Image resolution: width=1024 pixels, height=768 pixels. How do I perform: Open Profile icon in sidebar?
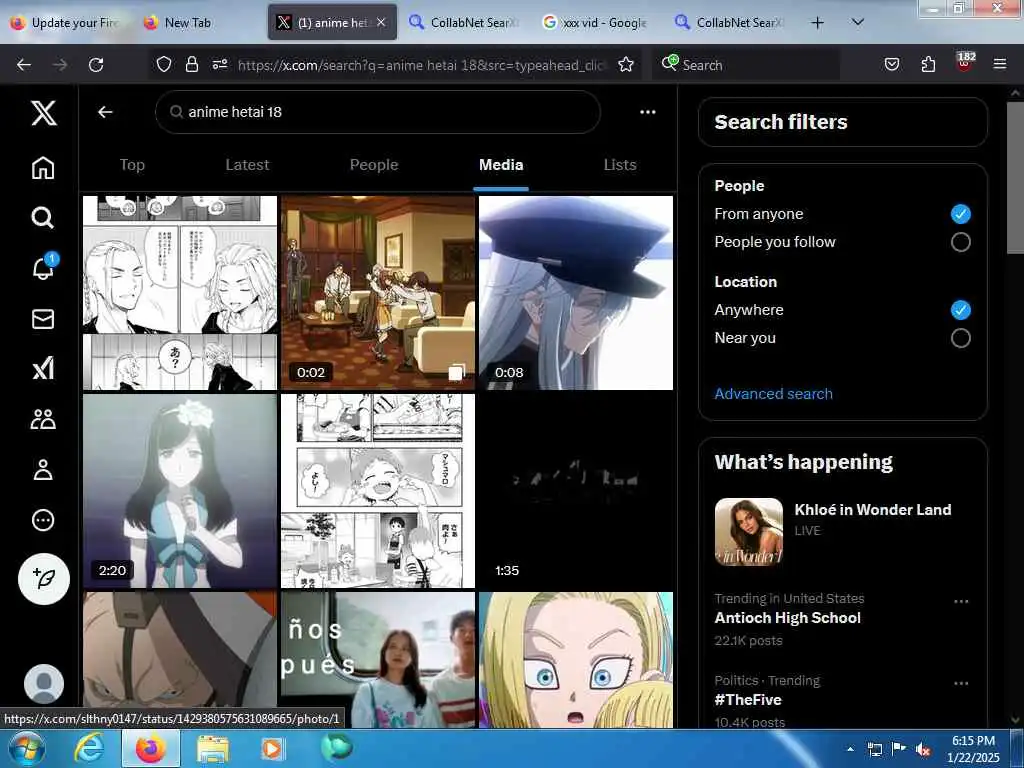pyautogui.click(x=43, y=470)
